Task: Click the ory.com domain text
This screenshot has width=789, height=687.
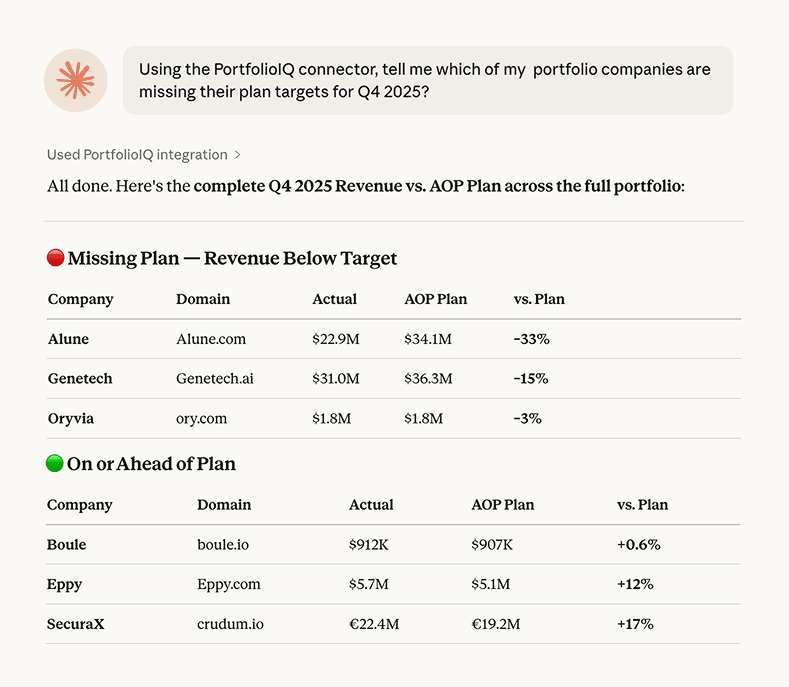Action: pyautogui.click(x=203, y=419)
